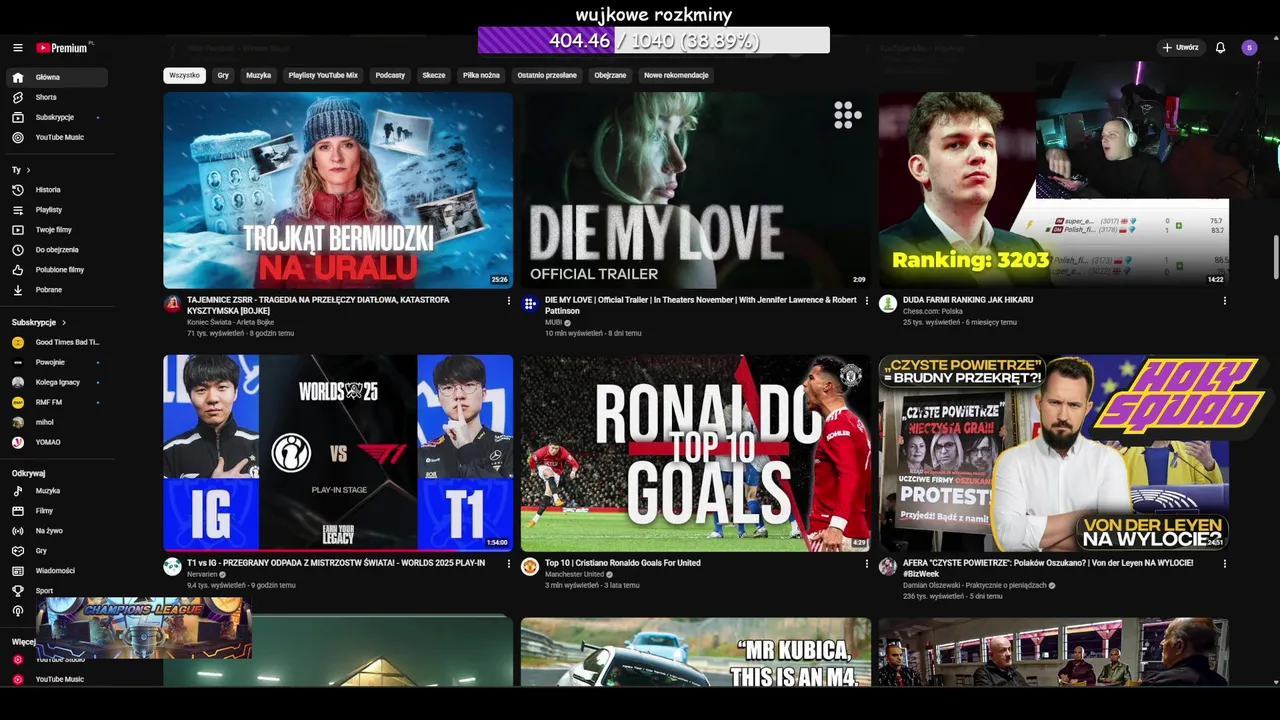Select the Podcasty filter chip
This screenshot has height=720, width=1280.
(x=390, y=75)
